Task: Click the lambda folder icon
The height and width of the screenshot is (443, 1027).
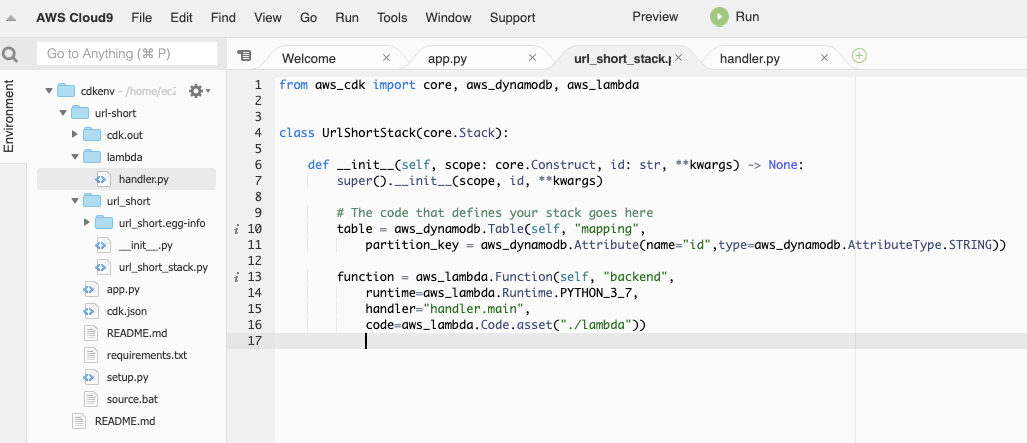Action: 91,157
